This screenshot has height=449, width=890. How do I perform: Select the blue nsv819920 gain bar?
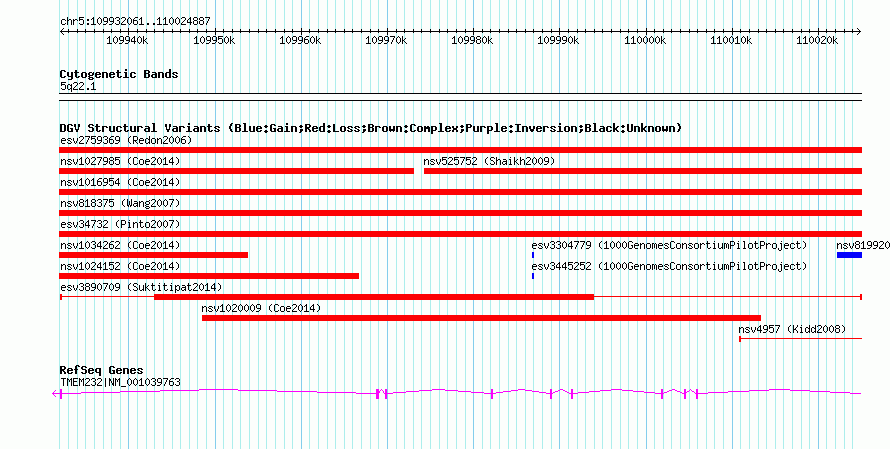pyautogui.click(x=849, y=255)
